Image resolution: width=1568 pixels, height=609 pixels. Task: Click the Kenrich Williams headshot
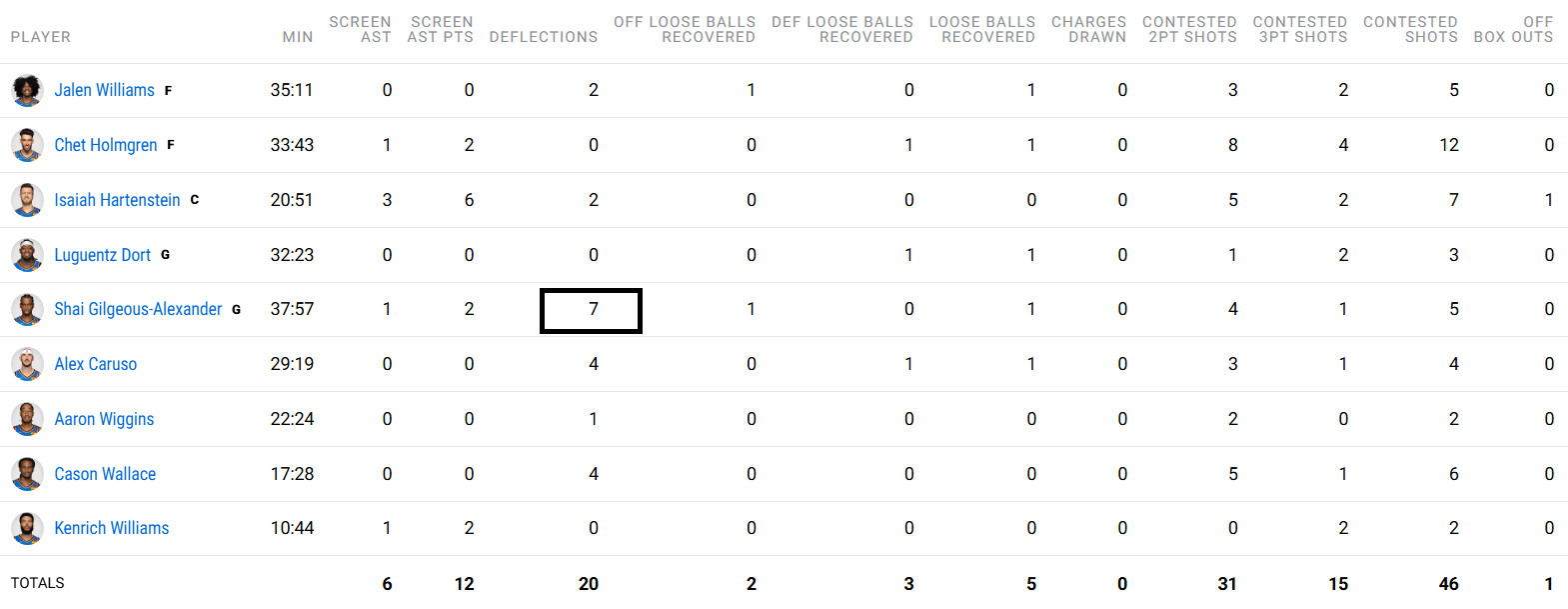point(27,528)
